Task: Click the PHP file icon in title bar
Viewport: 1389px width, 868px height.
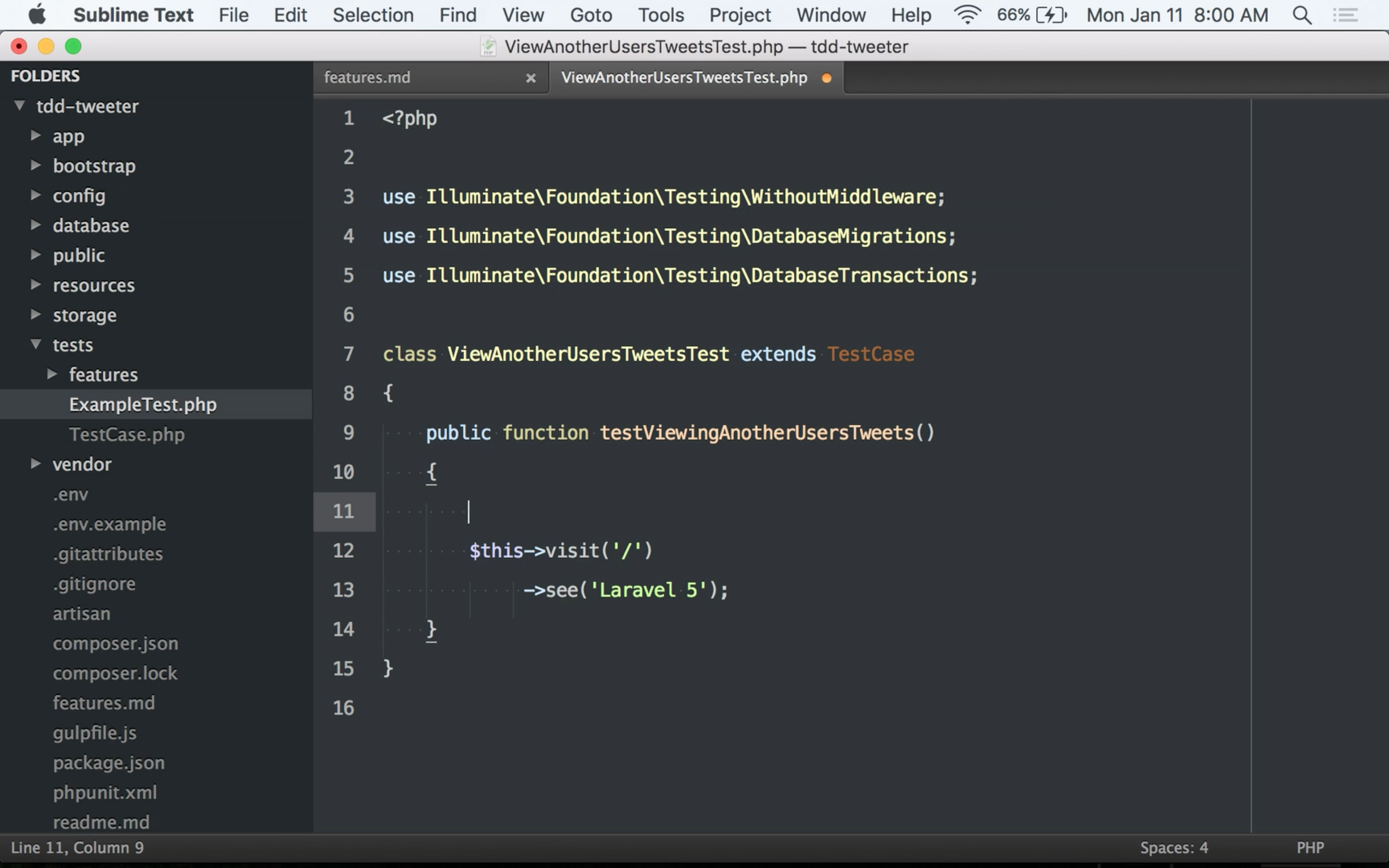Action: click(x=488, y=46)
